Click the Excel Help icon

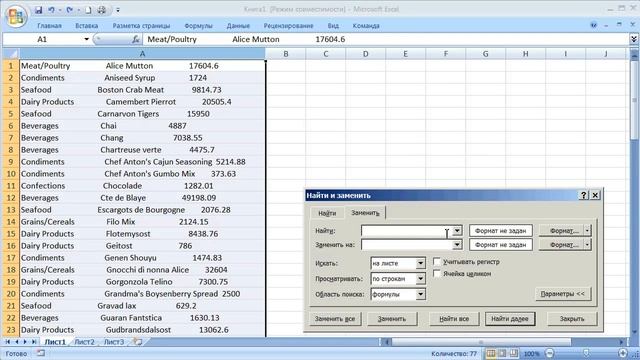pos(593,25)
